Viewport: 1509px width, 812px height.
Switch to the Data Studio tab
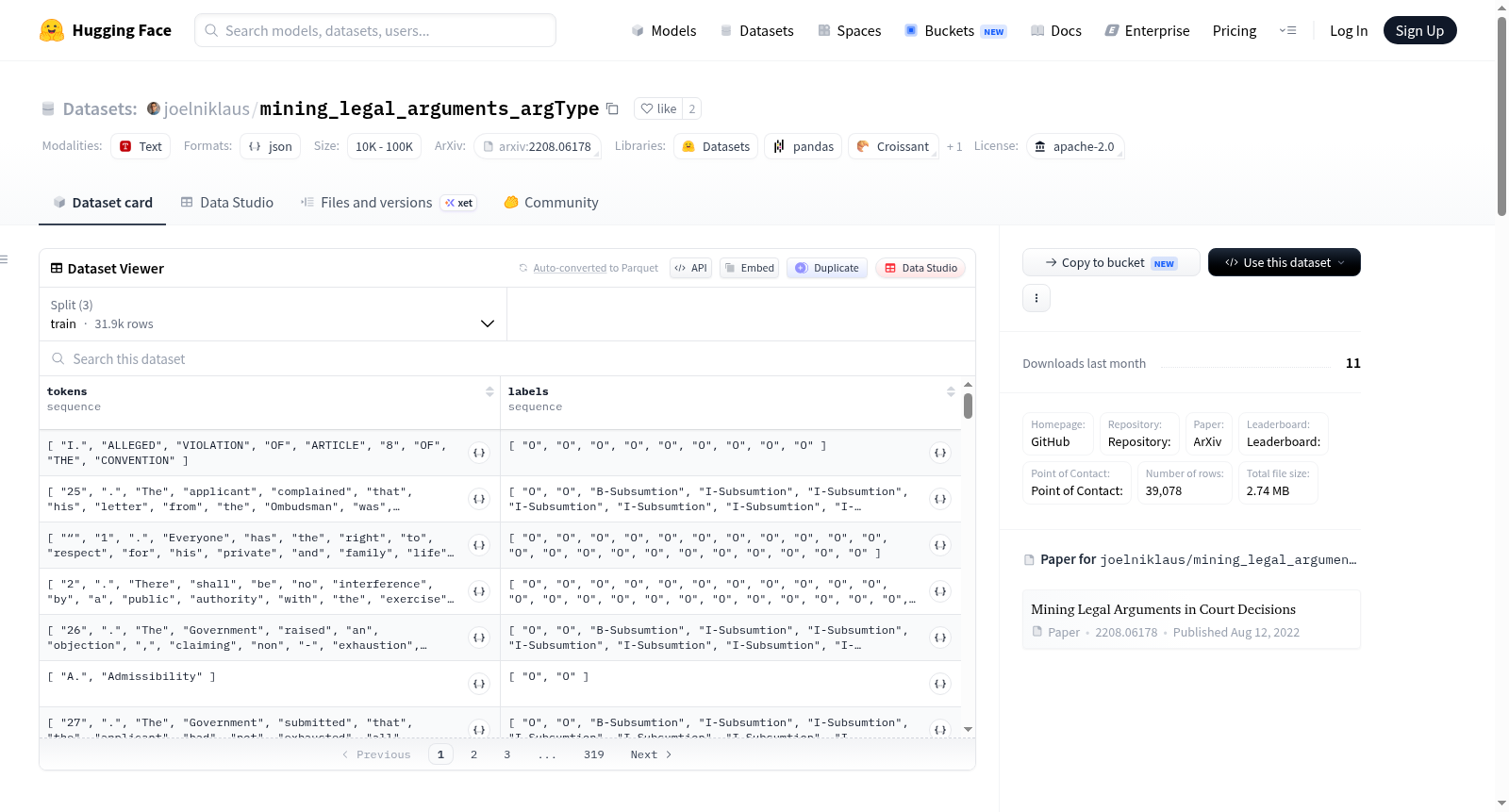point(227,203)
